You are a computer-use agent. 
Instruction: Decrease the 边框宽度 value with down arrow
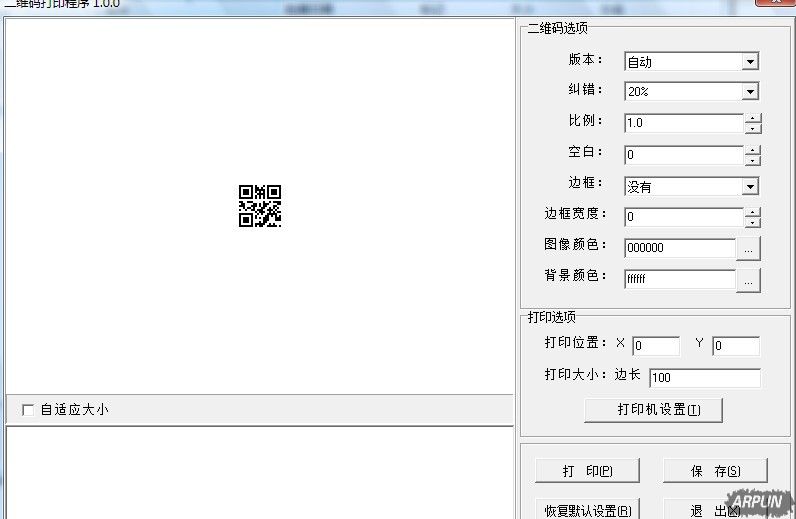pyautogui.click(x=753, y=222)
